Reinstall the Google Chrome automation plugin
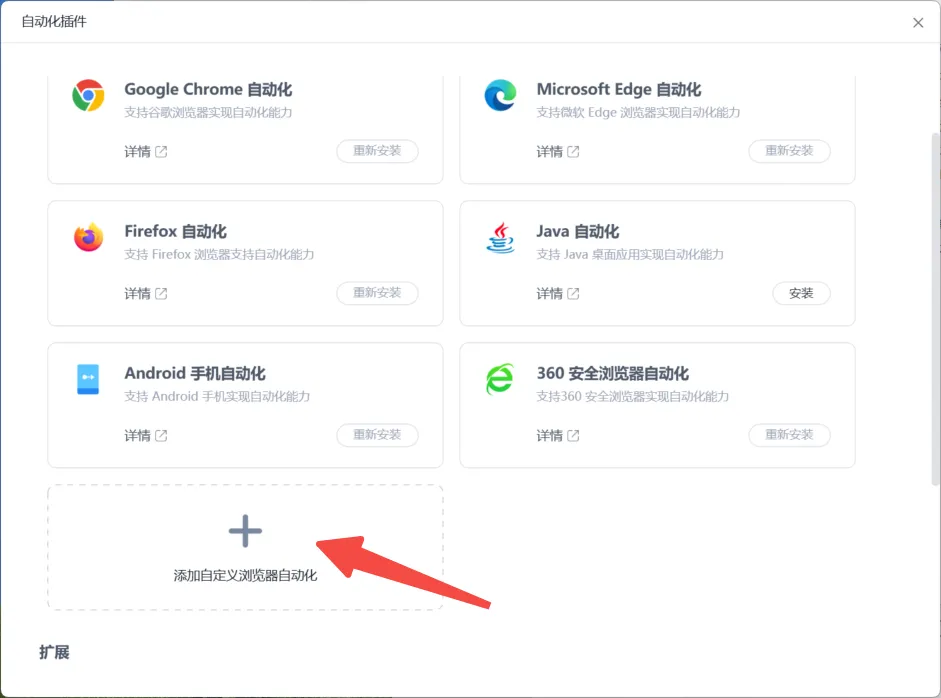Viewport: 941px width, 698px height. click(x=377, y=151)
